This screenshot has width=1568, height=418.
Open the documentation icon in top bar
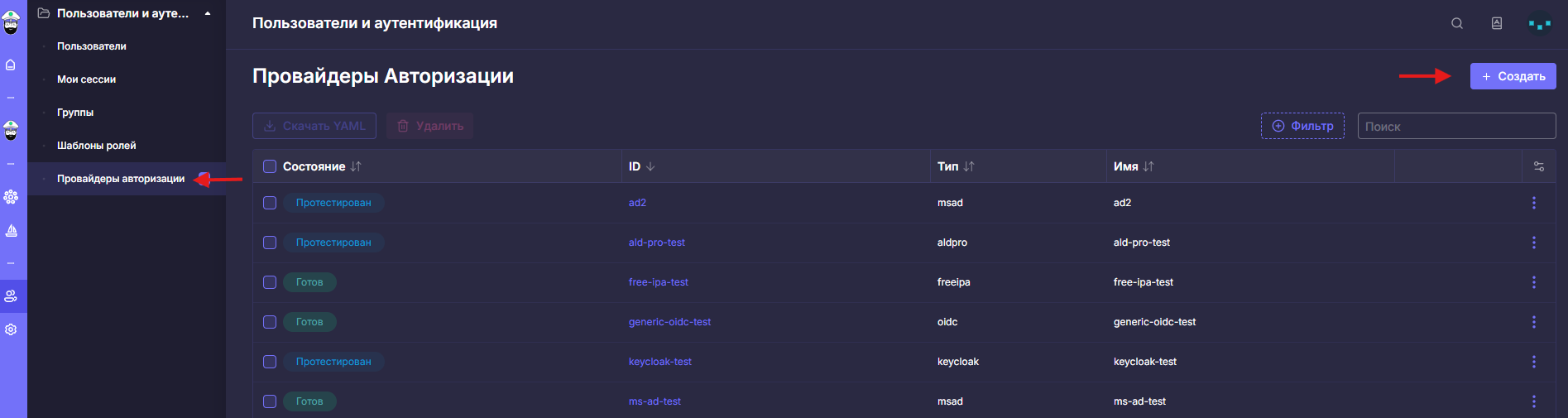(x=1497, y=23)
